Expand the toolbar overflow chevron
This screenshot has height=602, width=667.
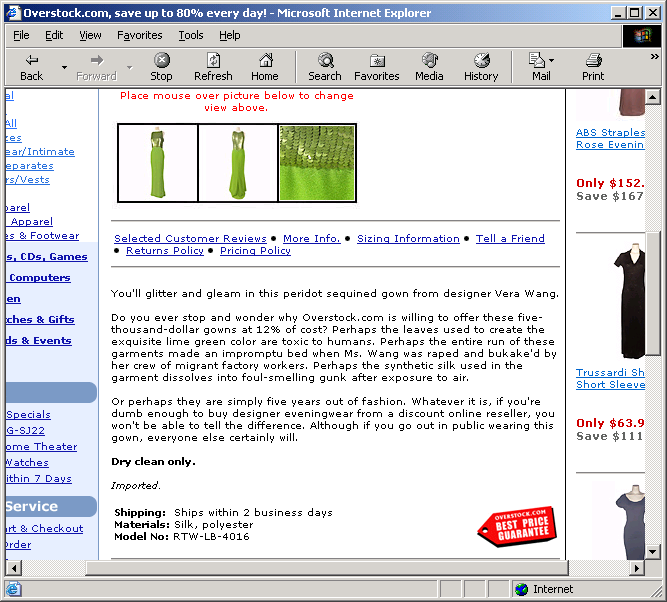pos(655,56)
